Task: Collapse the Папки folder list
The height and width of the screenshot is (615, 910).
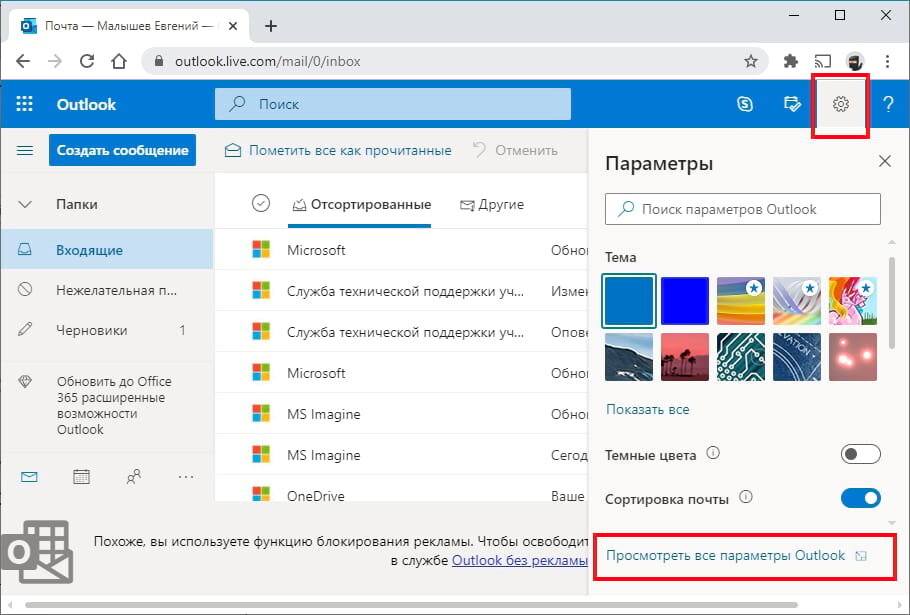Action: 25,204
